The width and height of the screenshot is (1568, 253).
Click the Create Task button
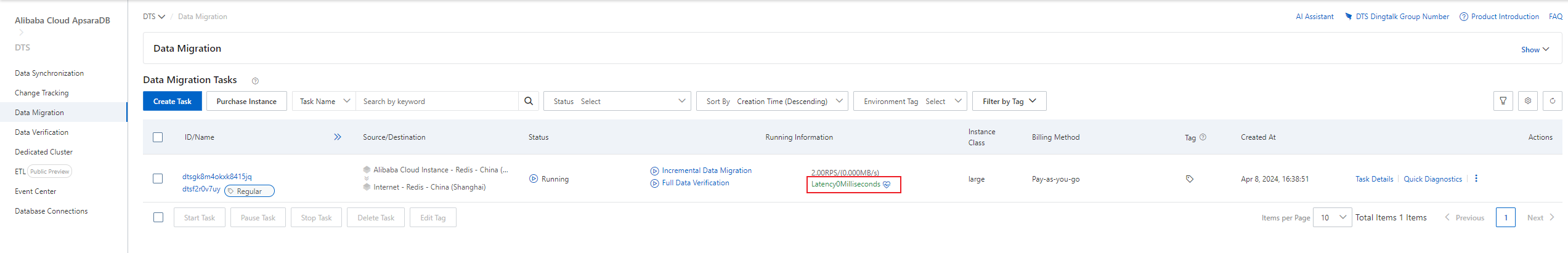[x=173, y=101]
